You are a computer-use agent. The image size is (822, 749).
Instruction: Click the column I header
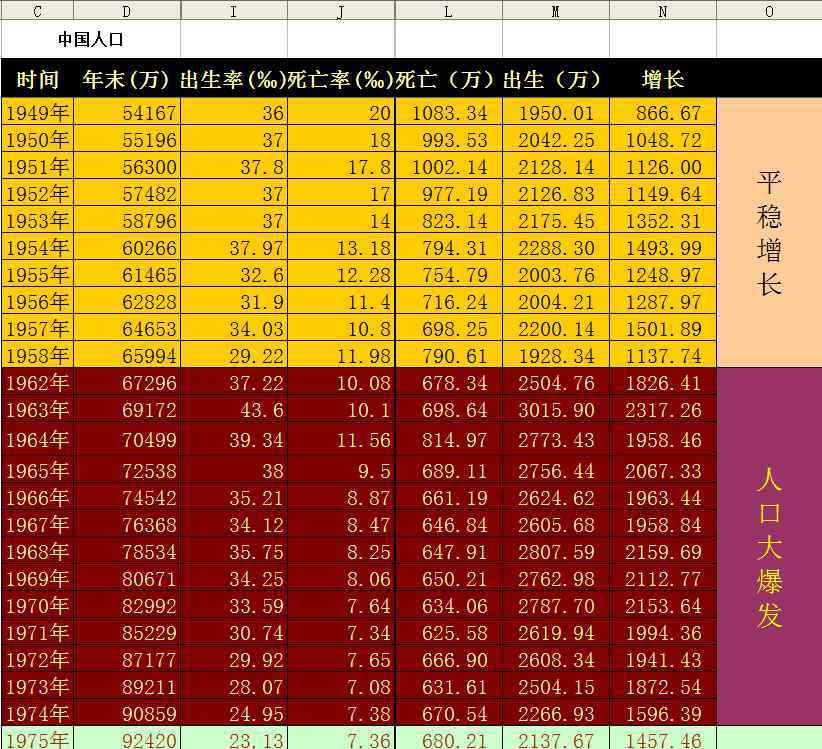coord(234,11)
